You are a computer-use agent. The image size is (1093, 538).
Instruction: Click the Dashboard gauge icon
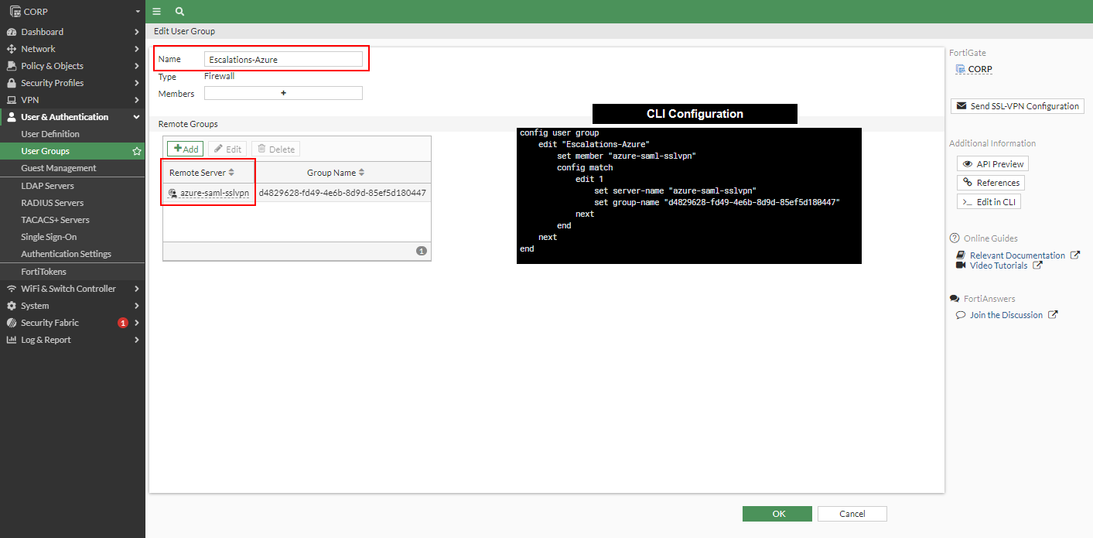11,32
